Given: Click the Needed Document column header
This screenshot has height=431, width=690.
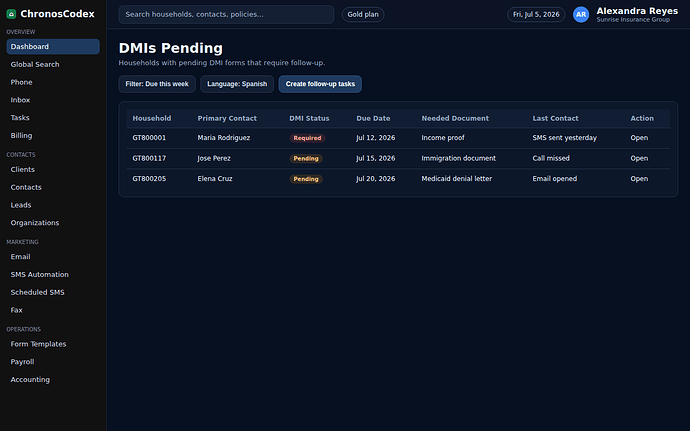Looking at the screenshot, I should tap(455, 118).
